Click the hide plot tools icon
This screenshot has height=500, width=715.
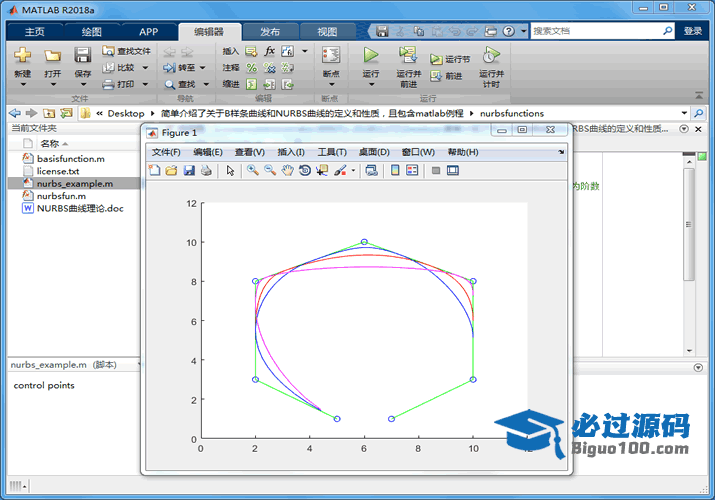(436, 170)
